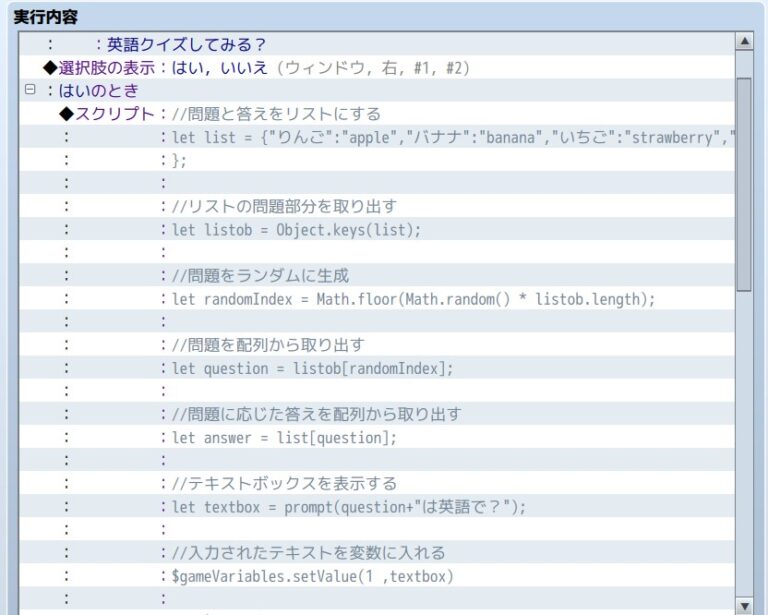768x615 pixels.
Task: Select the はいのとき row label
Action: [x=98, y=90]
